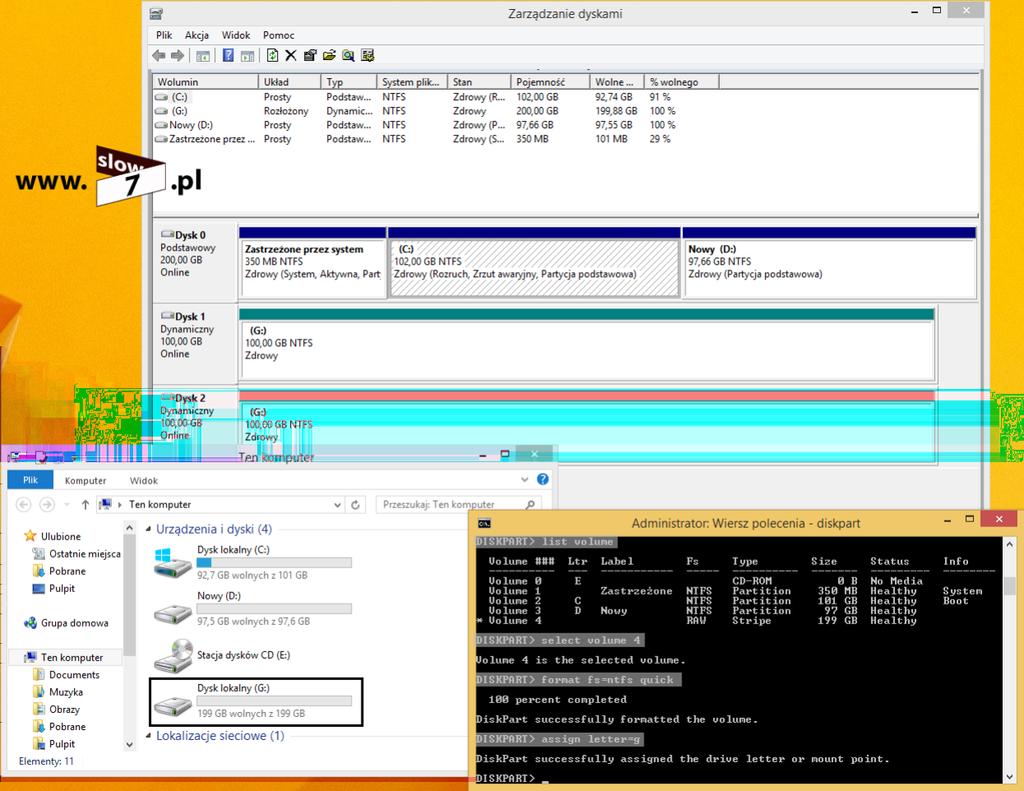Select Dysk lokalny (C:) drive icon

[172, 563]
